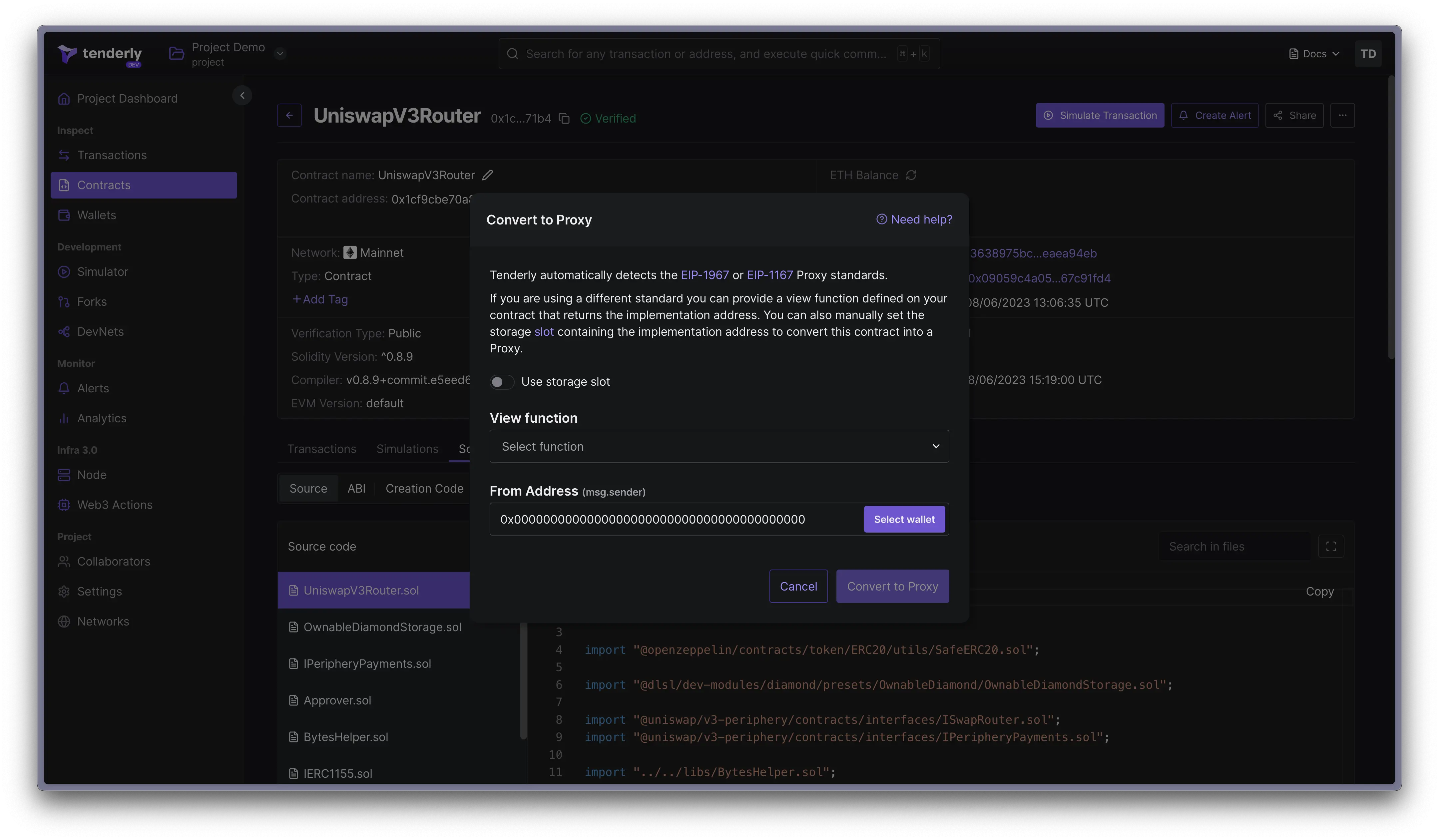Copy the contract address 0x1c...71b4
Viewport: 1439px width, 840px height.
564,119
